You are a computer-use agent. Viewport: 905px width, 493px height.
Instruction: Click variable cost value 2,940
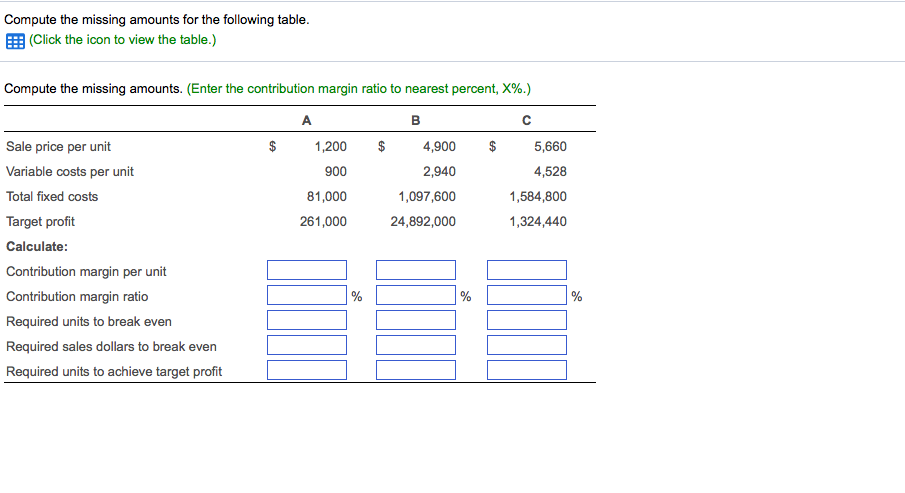(x=439, y=171)
